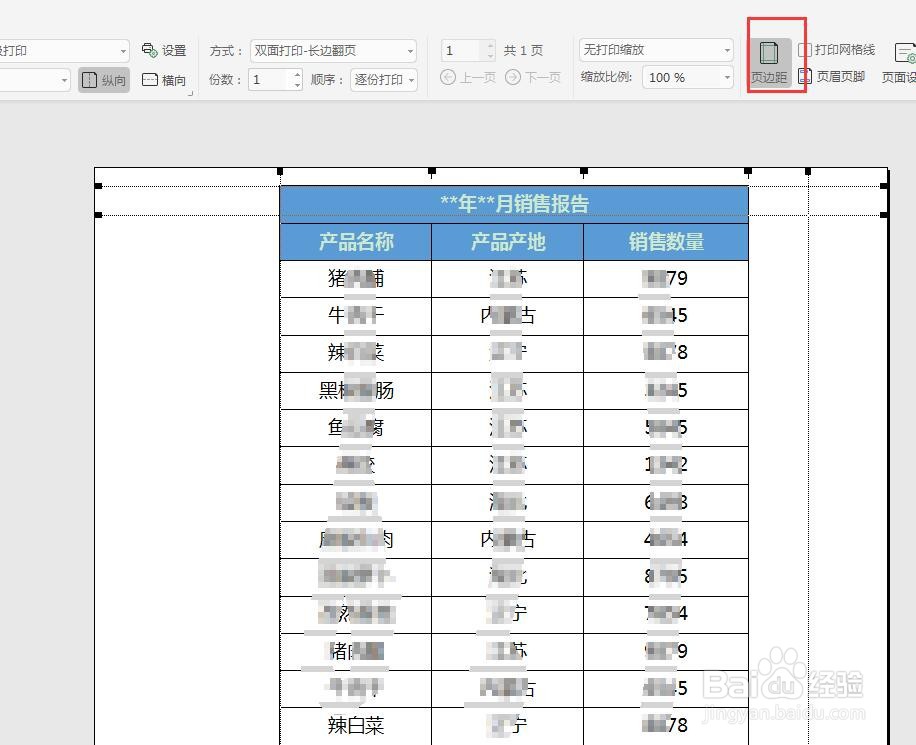The image size is (916, 745).
Task: Click the 产品产地 header cell
Action: point(507,242)
